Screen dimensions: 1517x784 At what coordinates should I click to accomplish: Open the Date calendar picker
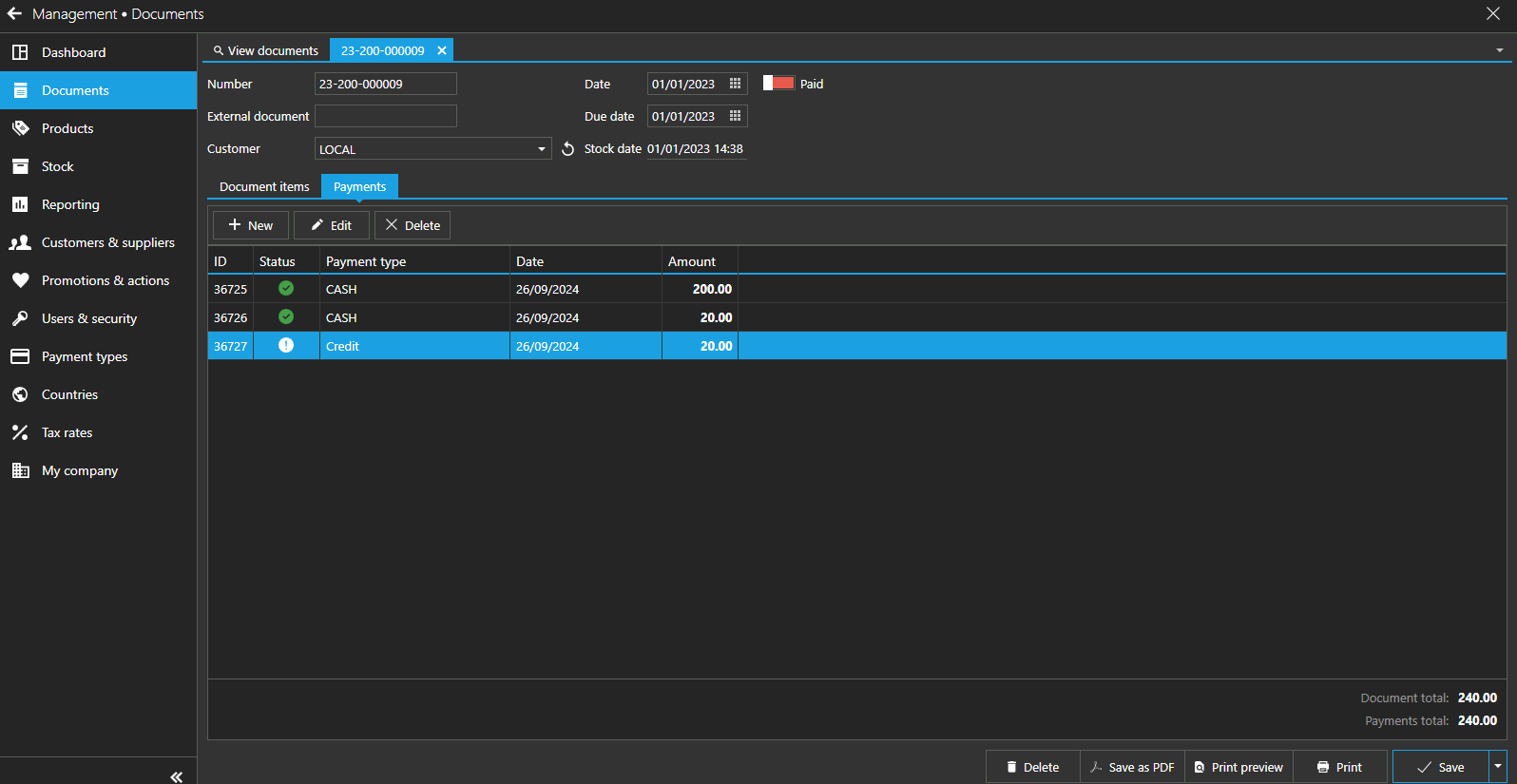click(735, 84)
